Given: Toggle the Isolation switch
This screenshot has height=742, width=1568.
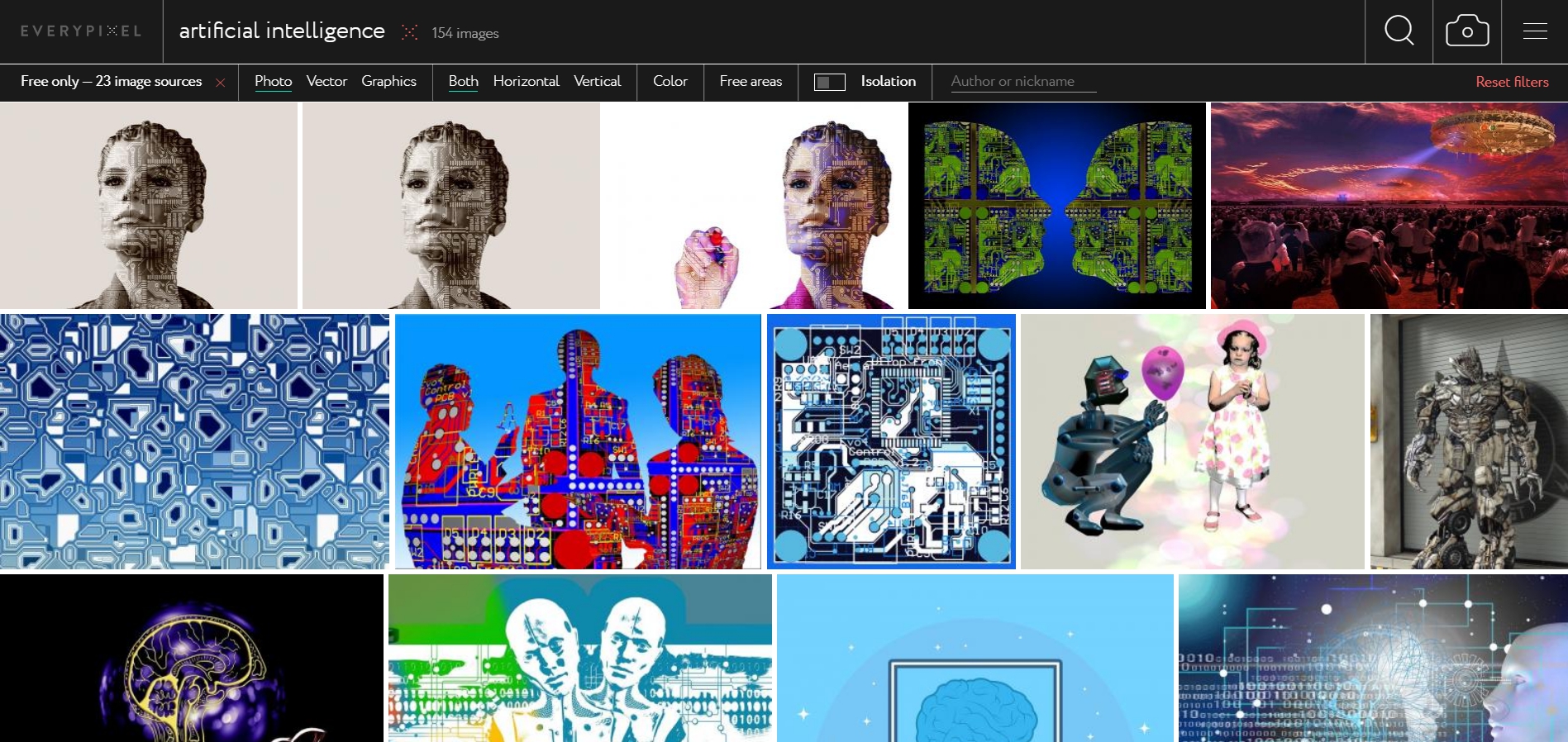Looking at the screenshot, I should [829, 82].
